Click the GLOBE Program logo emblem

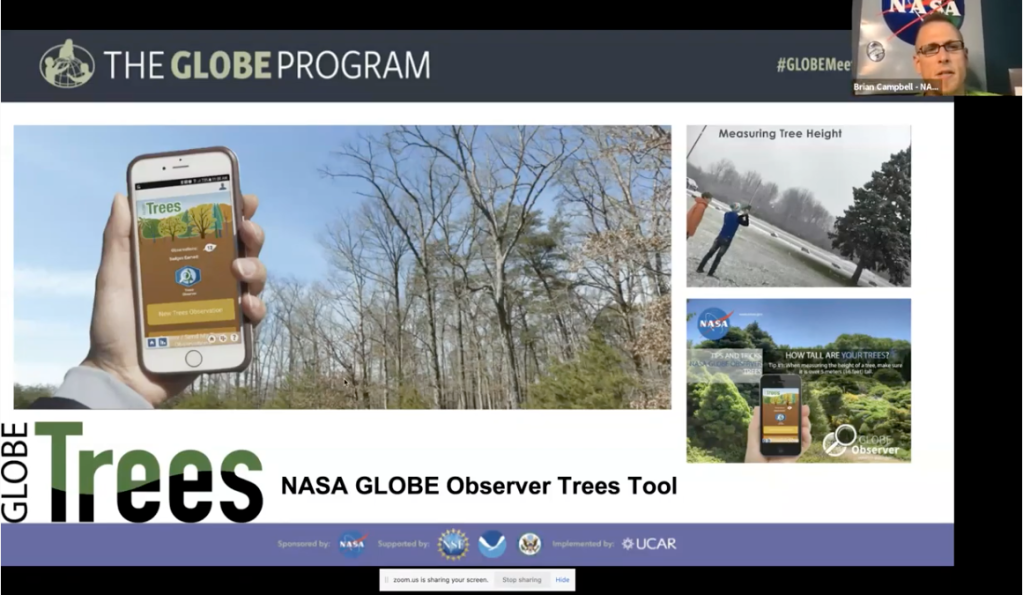point(67,65)
